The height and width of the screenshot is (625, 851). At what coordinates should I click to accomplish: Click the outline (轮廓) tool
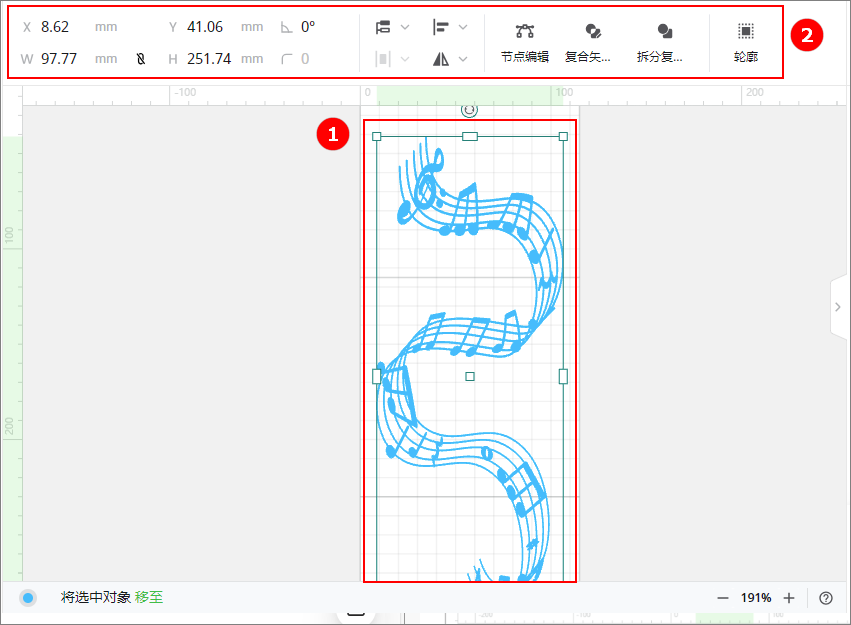click(745, 43)
